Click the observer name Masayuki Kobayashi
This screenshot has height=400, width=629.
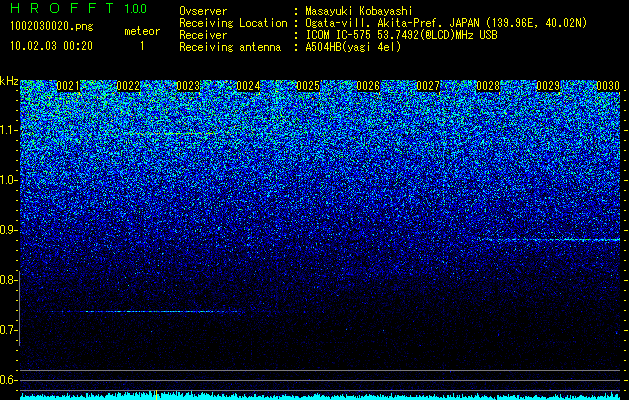tap(359, 11)
